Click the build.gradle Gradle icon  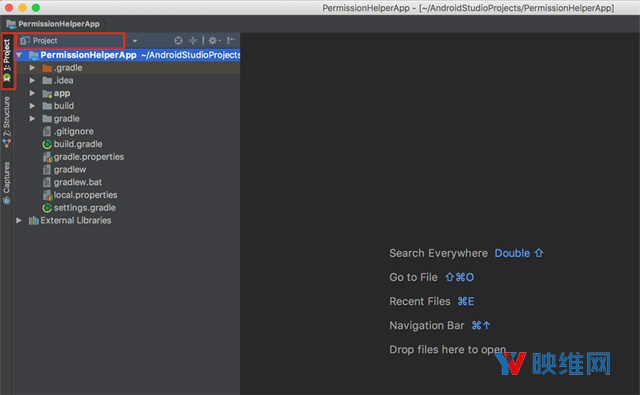(x=47, y=144)
